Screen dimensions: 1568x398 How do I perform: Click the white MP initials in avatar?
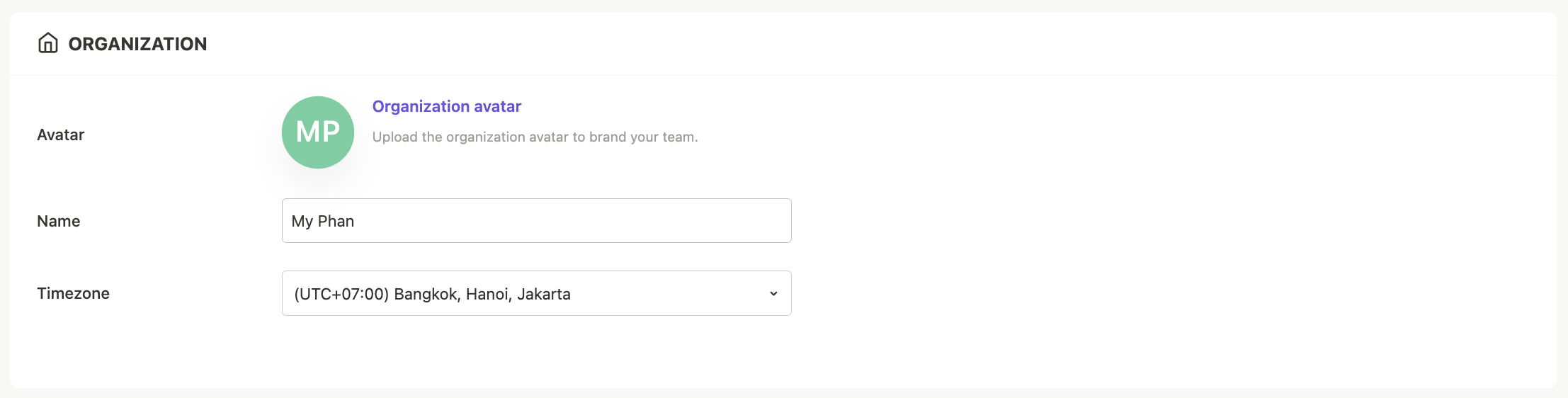coord(318,132)
